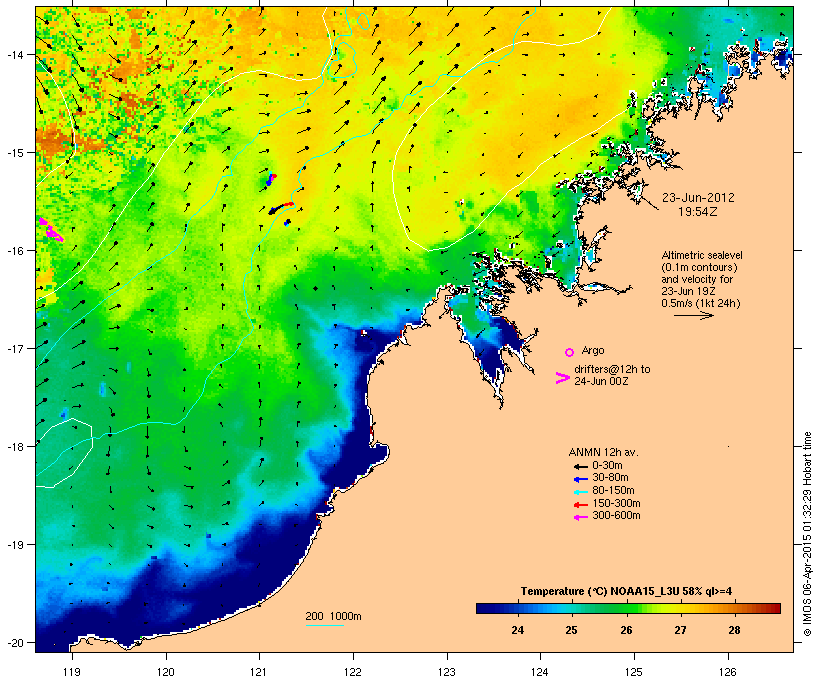
Task: Click the 123 longitude axis label
Action: click(x=447, y=672)
